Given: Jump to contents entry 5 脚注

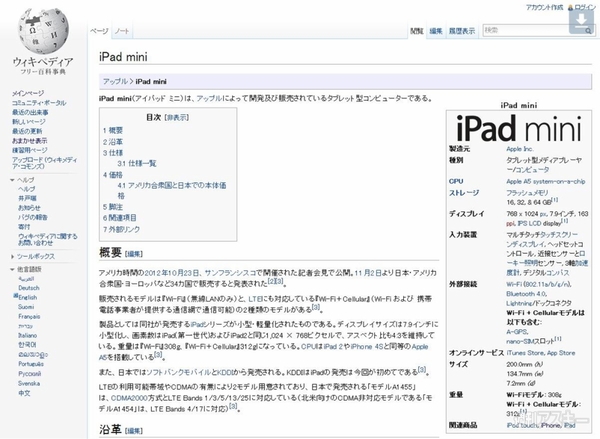Looking at the screenshot, I should [x=113, y=207].
